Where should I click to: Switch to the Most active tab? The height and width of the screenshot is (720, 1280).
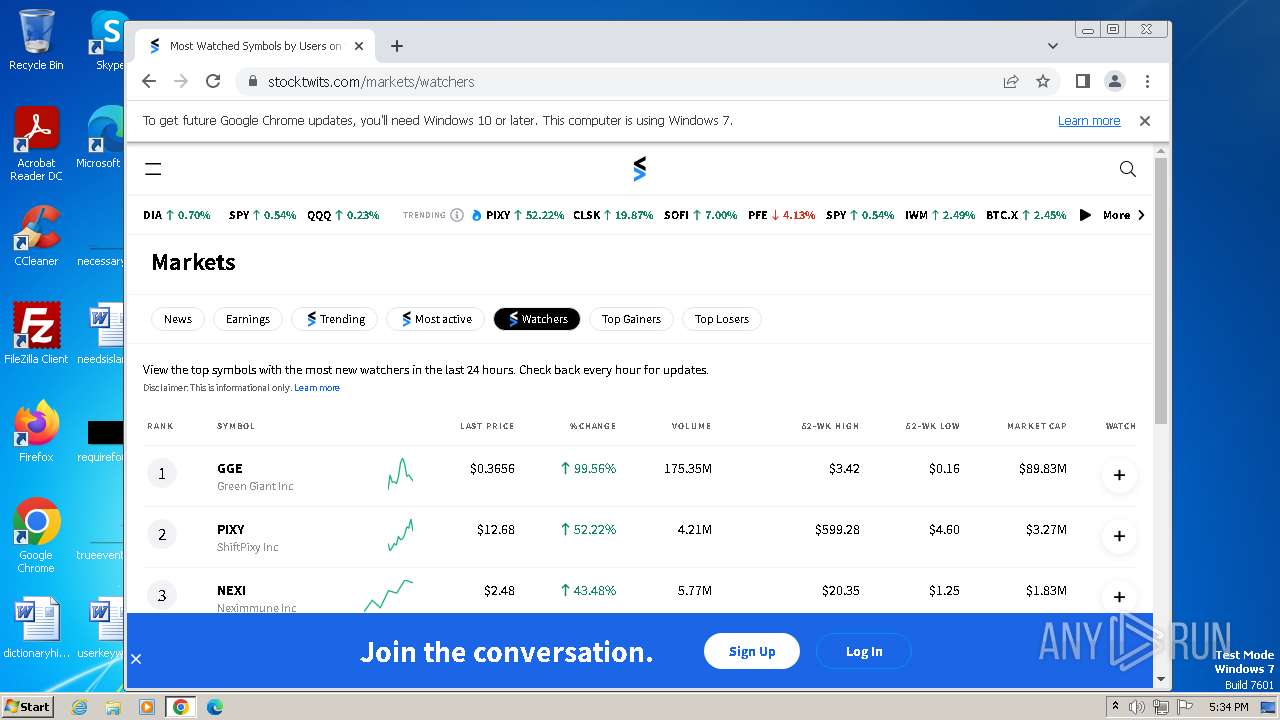pos(436,319)
